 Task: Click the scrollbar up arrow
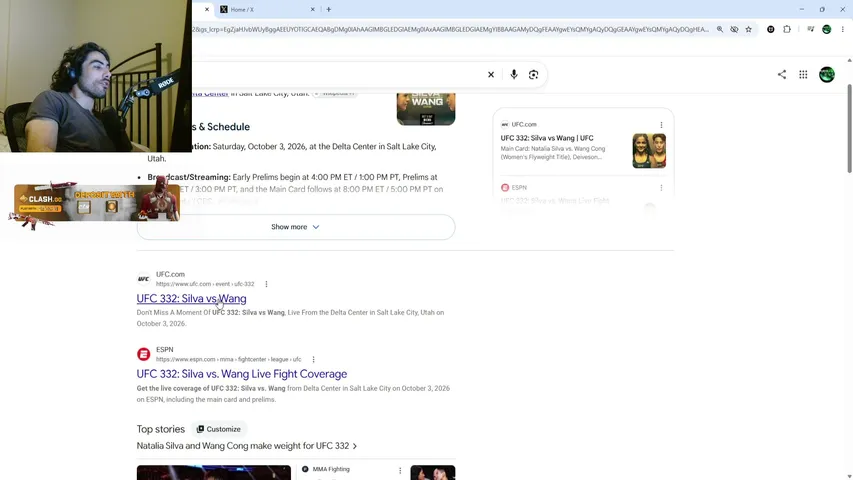point(849,60)
